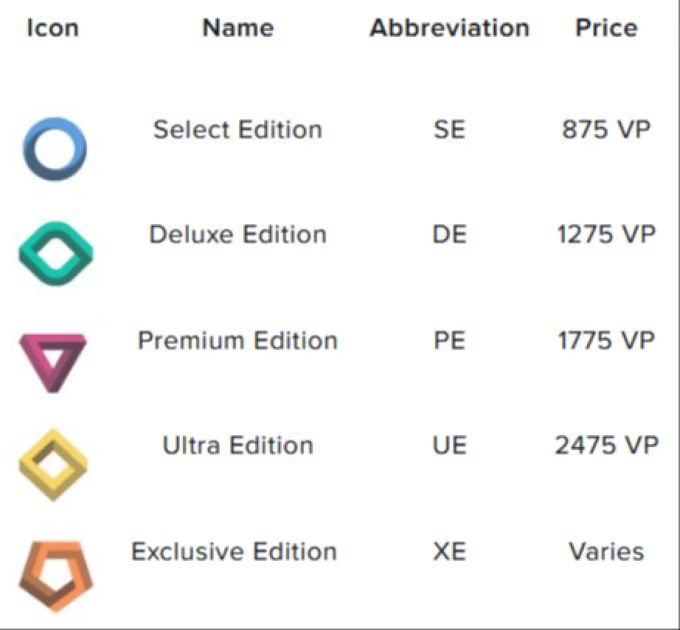Click the Varies price cell

[606, 552]
